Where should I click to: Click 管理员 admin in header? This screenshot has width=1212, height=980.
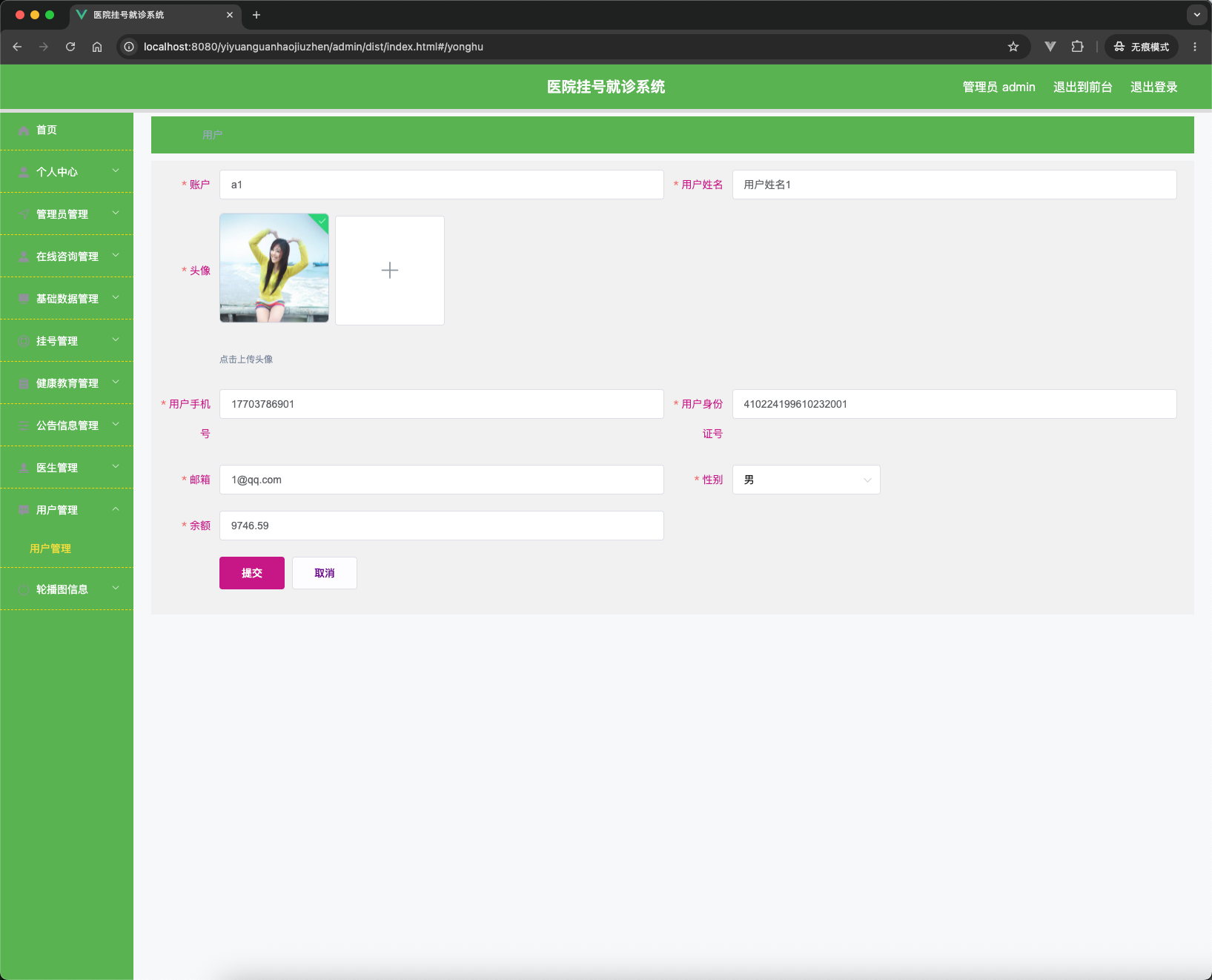(x=999, y=87)
